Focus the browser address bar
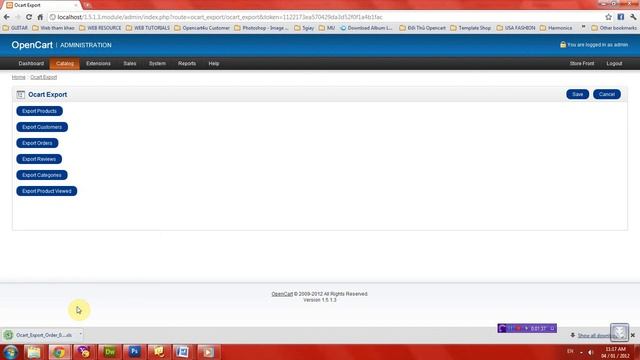Image resolution: width=640 pixels, height=360 pixels. (x=327, y=17)
